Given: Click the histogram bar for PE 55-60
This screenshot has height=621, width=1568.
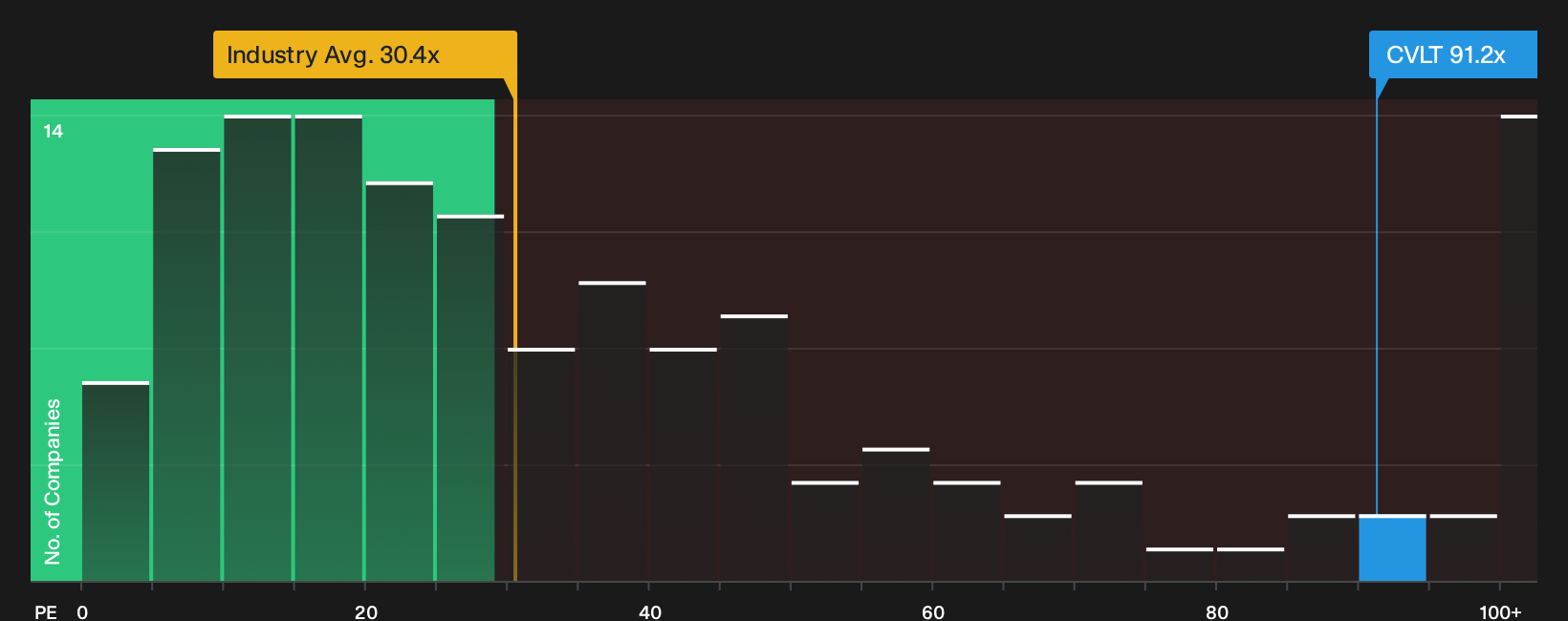Looking at the screenshot, I should (896, 514).
